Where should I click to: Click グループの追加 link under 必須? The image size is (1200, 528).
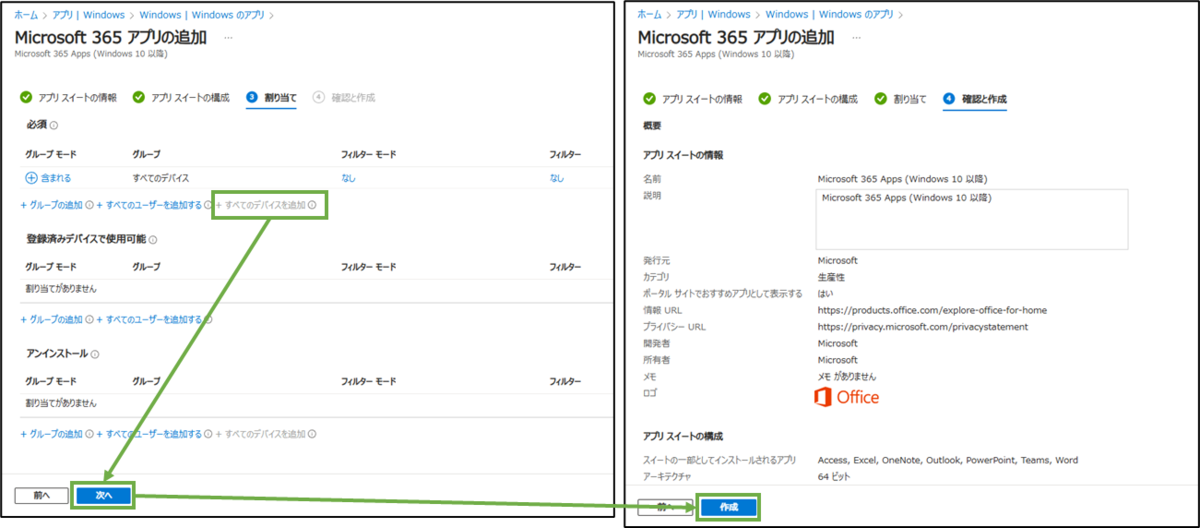52,205
